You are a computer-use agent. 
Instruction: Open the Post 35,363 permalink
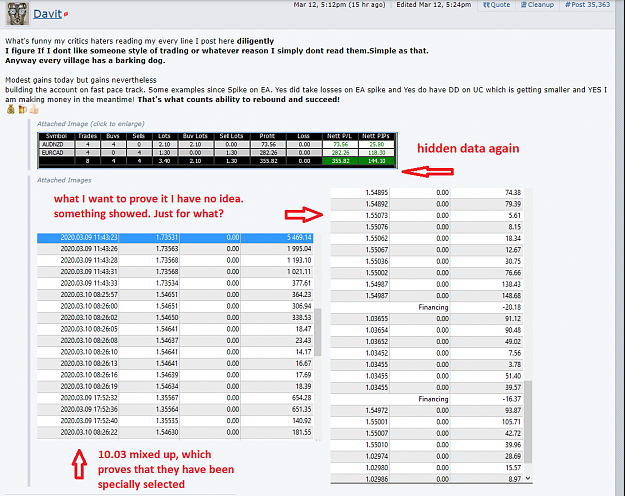588,5
